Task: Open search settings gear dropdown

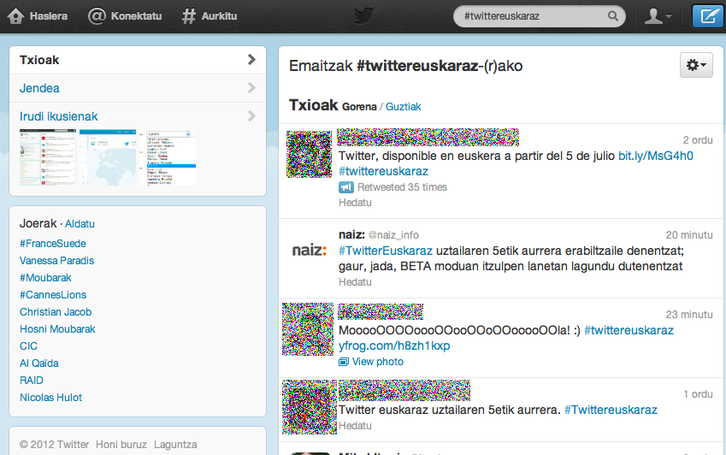Action: 696,65
